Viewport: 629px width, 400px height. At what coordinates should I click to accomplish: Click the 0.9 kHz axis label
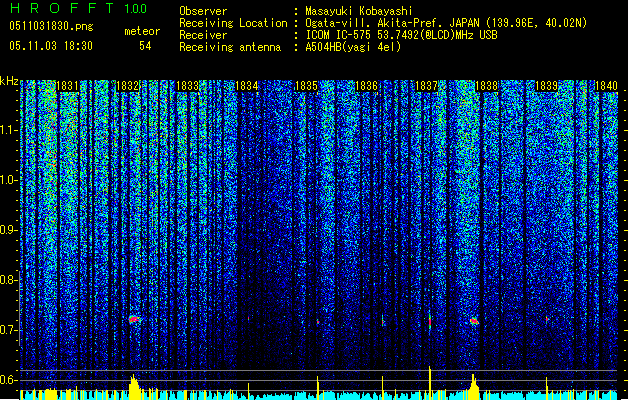tap(9, 230)
